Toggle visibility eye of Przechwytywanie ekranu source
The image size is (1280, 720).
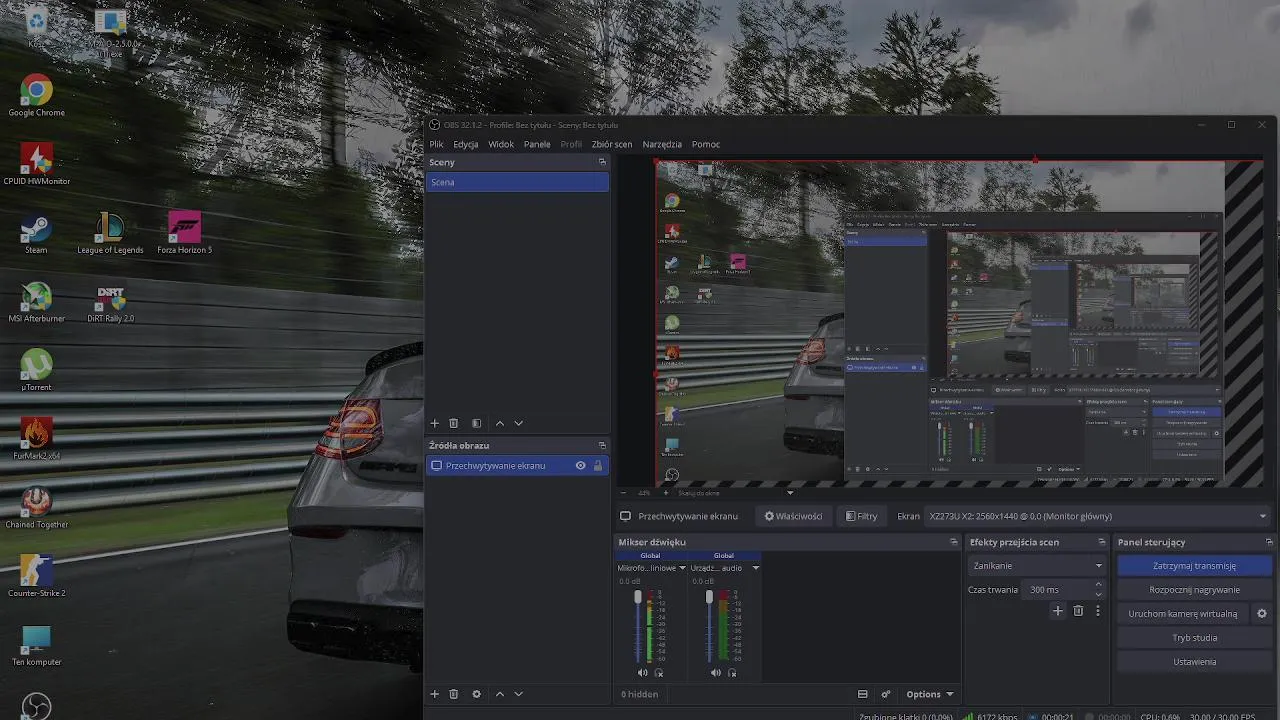pyautogui.click(x=580, y=466)
